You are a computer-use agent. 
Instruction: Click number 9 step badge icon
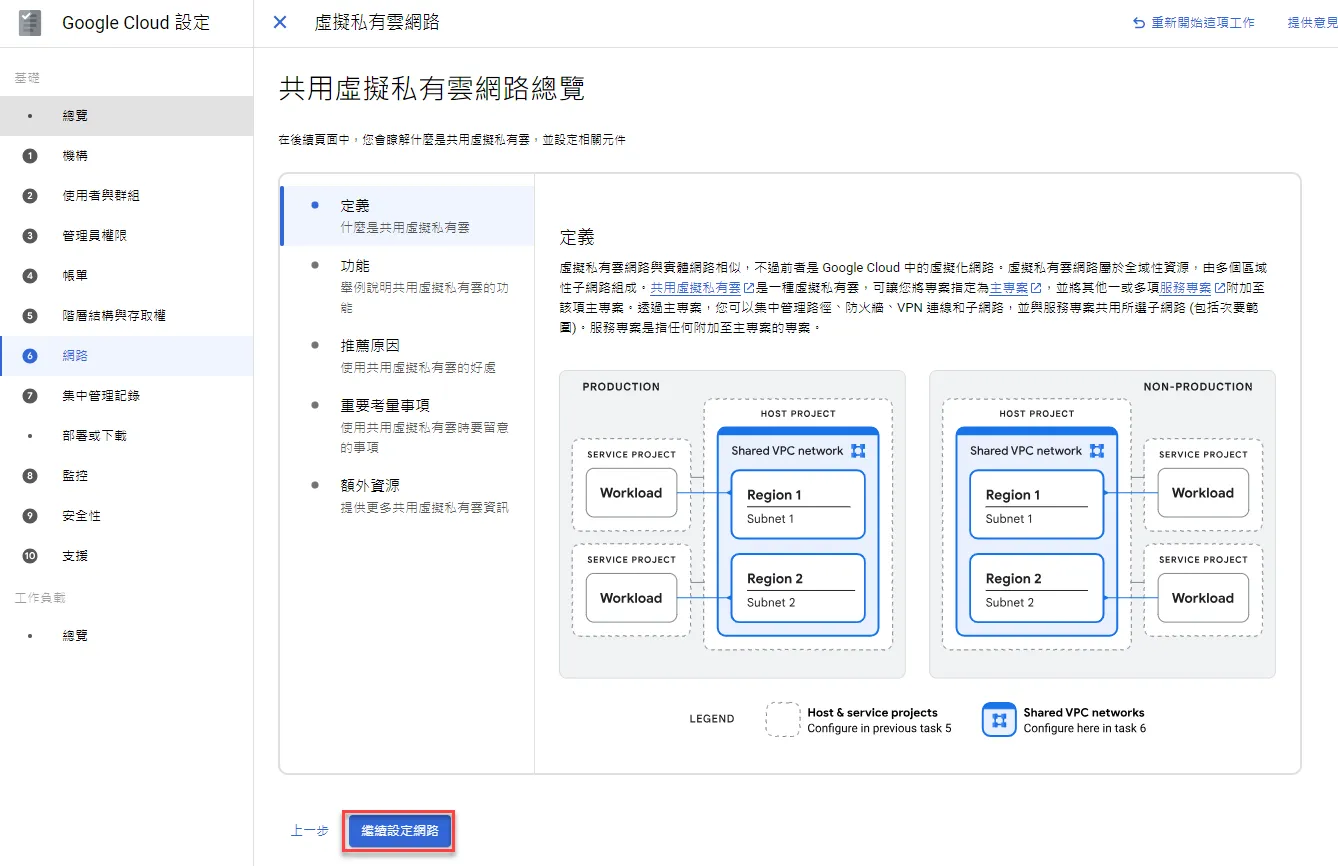pyautogui.click(x=30, y=516)
